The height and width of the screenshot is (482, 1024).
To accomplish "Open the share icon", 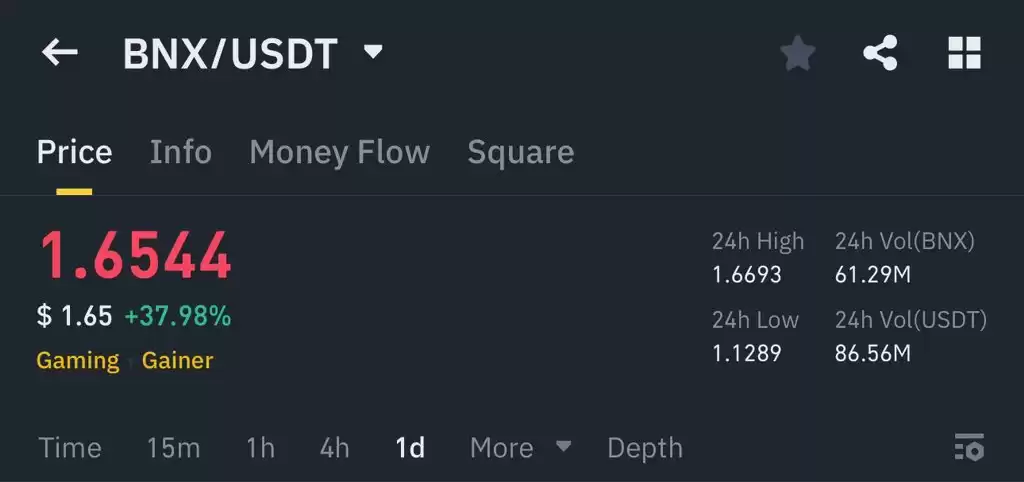I will [880, 53].
